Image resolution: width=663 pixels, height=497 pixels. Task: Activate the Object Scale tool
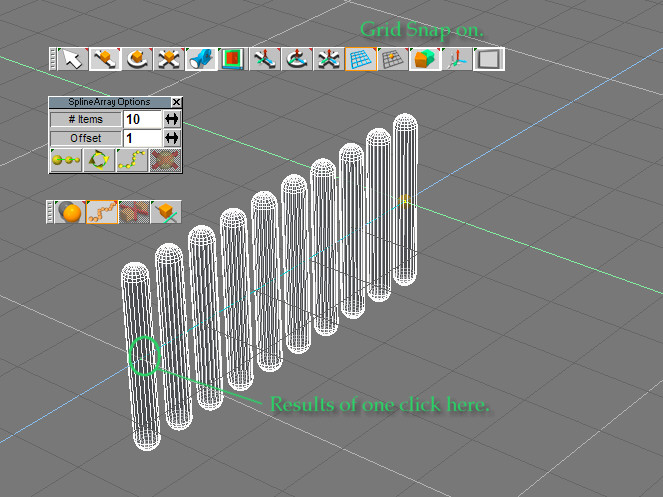[167, 59]
